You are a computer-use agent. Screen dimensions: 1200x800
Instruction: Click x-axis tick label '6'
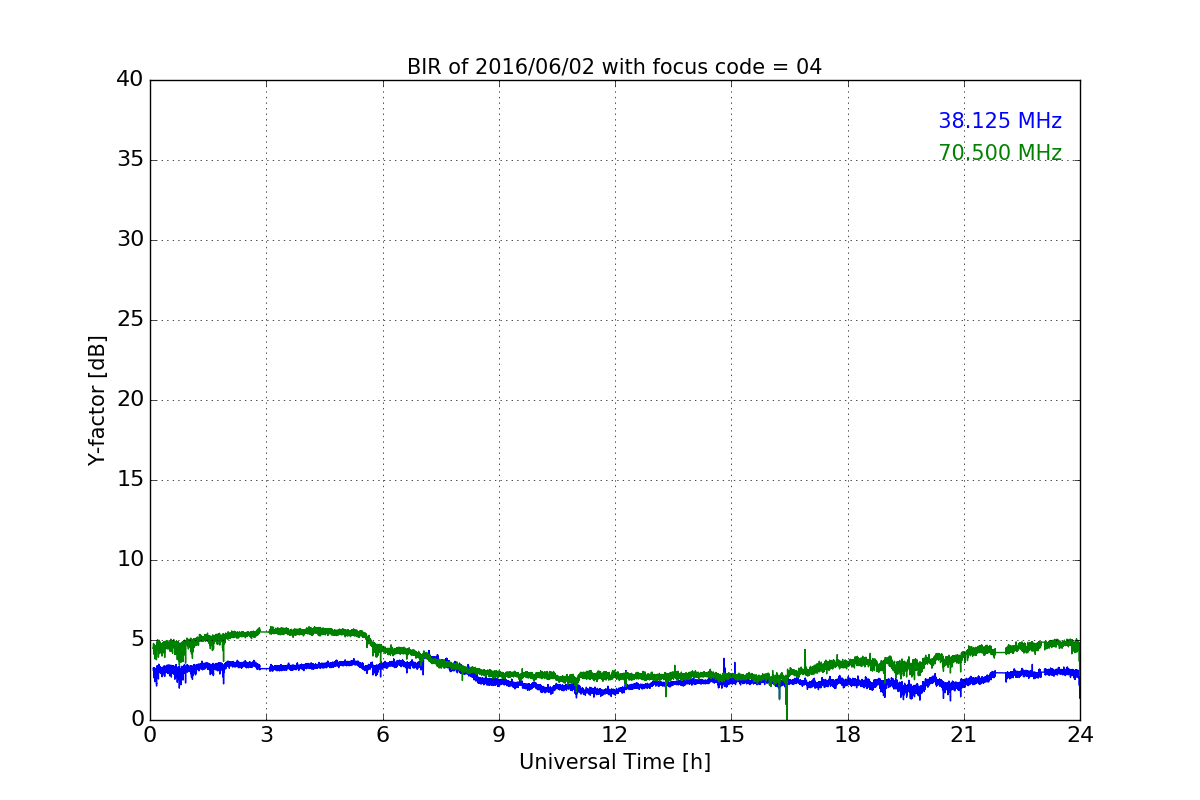382,735
